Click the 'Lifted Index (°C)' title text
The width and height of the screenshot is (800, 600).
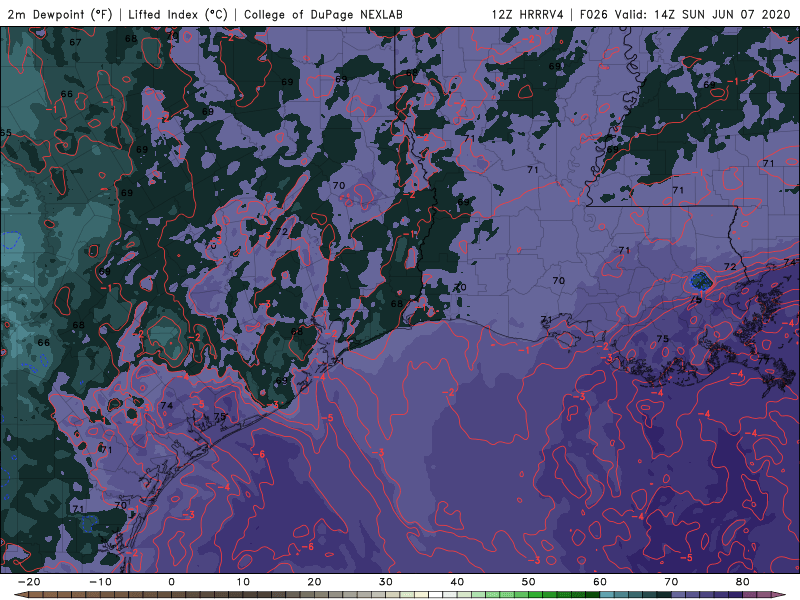[178, 14]
